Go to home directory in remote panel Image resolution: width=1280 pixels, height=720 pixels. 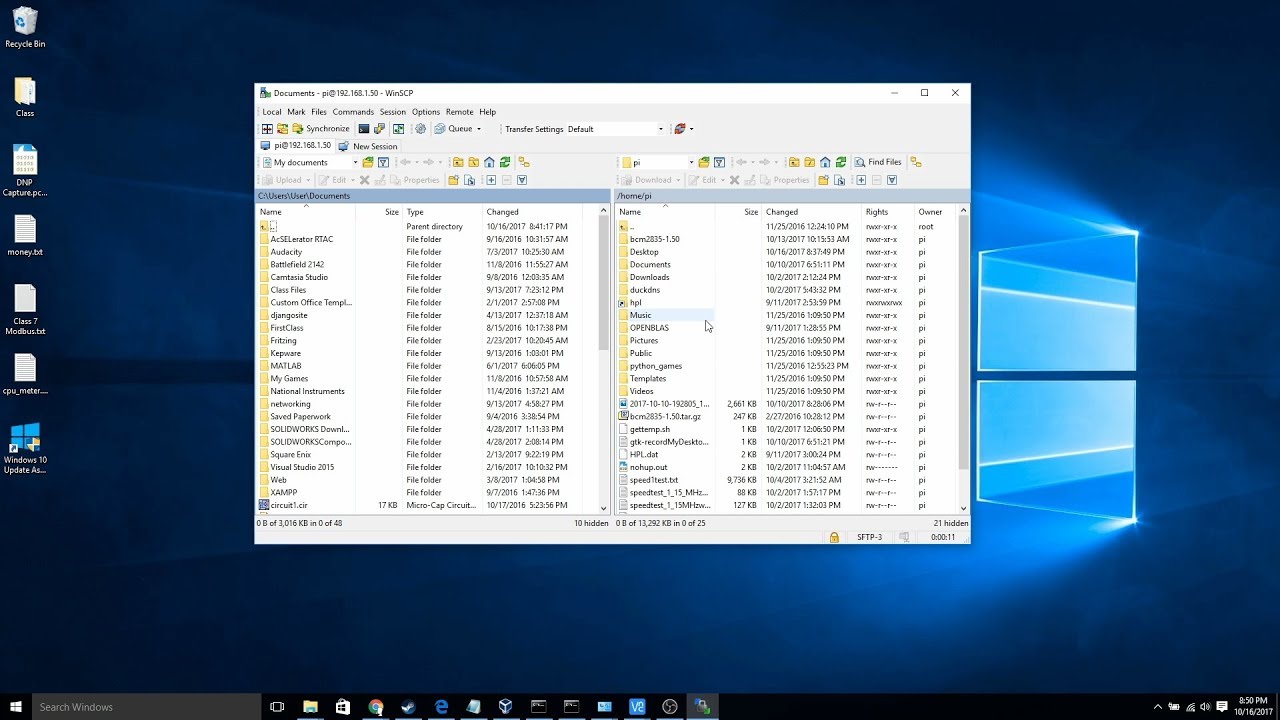point(825,162)
